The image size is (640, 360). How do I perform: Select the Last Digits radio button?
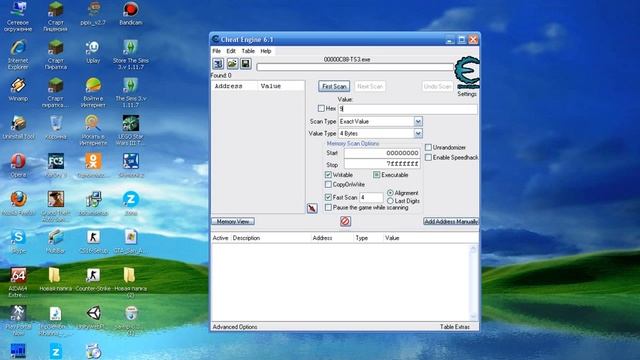pyautogui.click(x=390, y=201)
